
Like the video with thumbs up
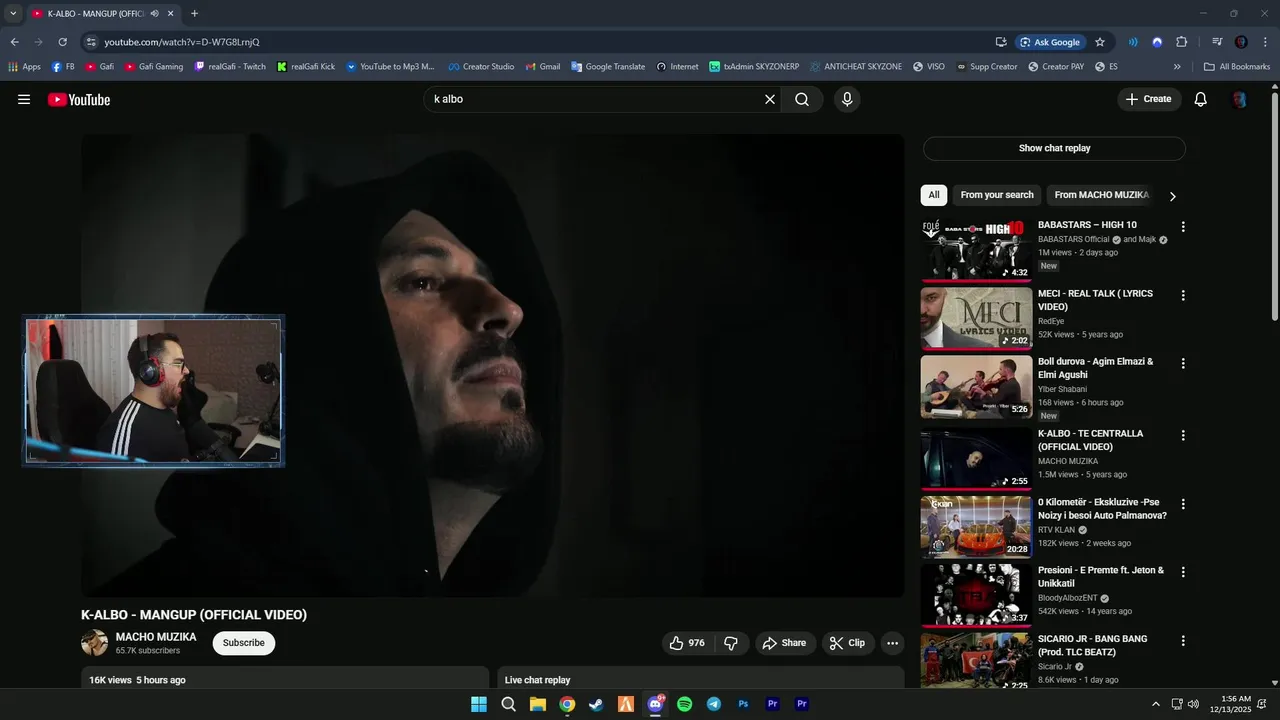pos(687,643)
